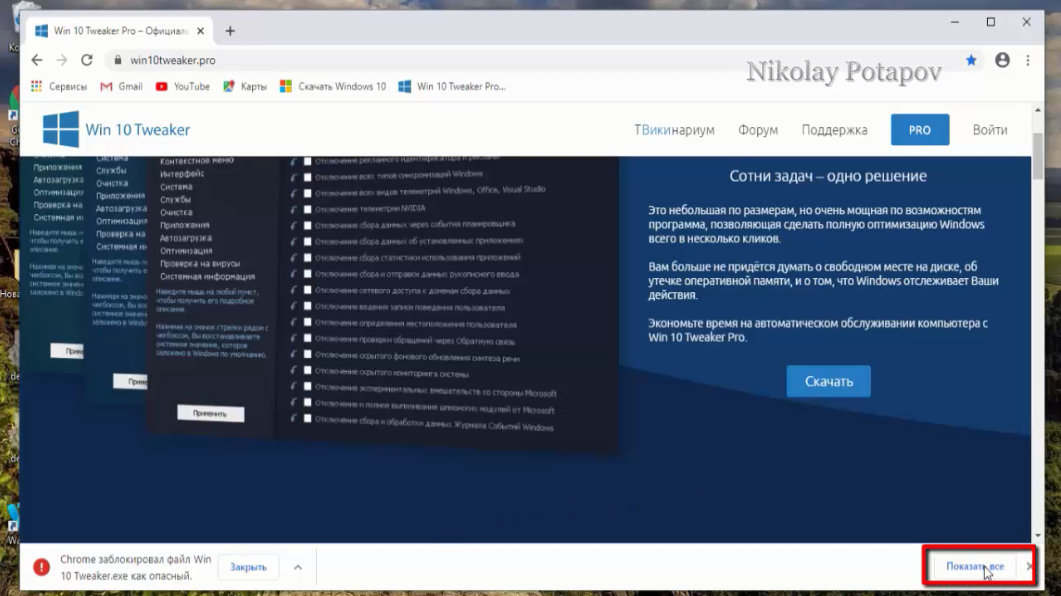Screen dimensions: 1061x596
Task: Toggle checkbox Отключение сбора статистики использования приложений
Action: point(307,258)
